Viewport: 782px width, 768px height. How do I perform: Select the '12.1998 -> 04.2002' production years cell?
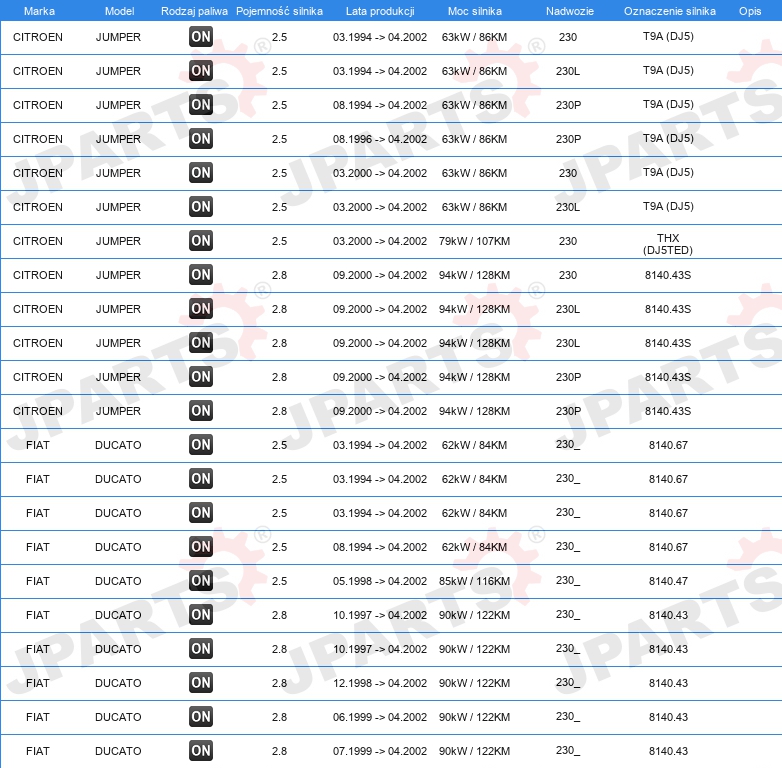pyautogui.click(x=380, y=683)
